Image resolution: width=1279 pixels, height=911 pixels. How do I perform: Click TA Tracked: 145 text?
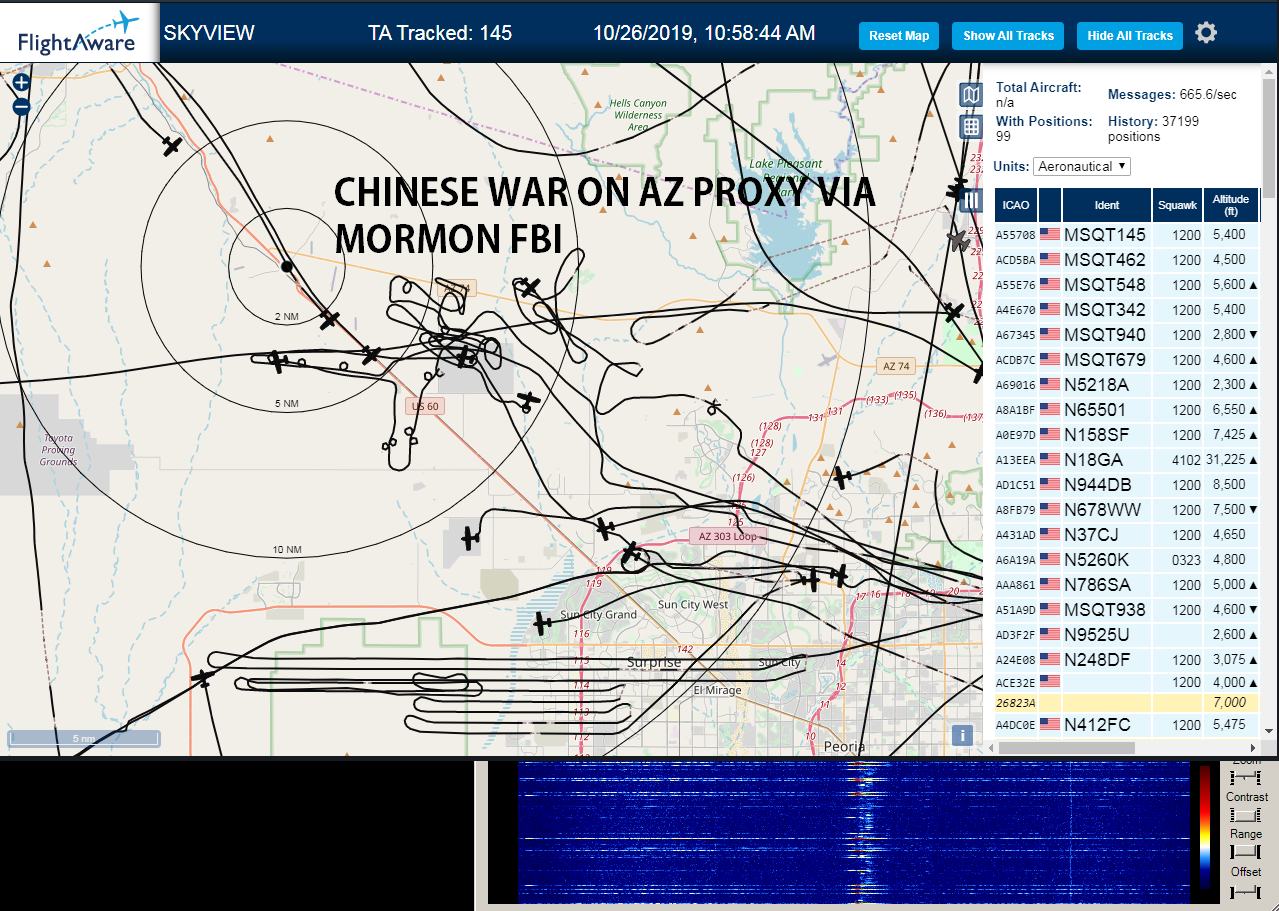click(x=440, y=33)
